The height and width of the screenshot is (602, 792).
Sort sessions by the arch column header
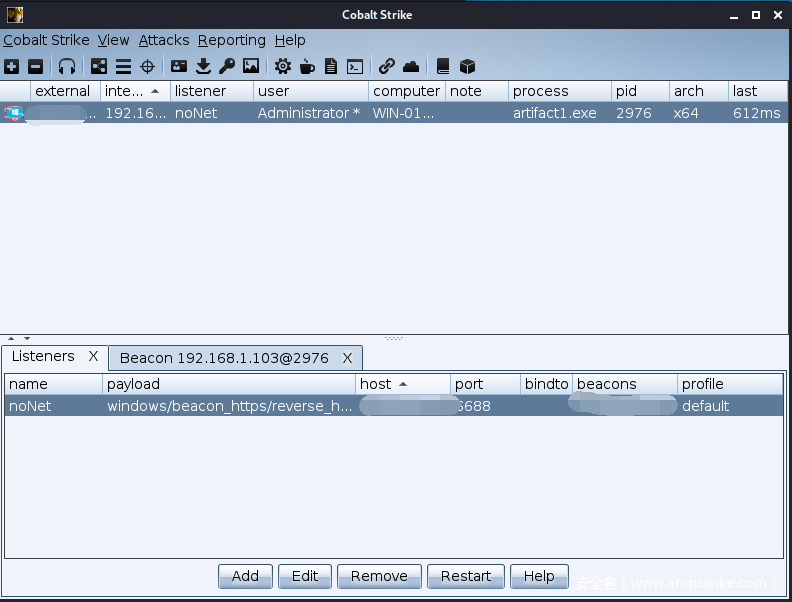699,91
